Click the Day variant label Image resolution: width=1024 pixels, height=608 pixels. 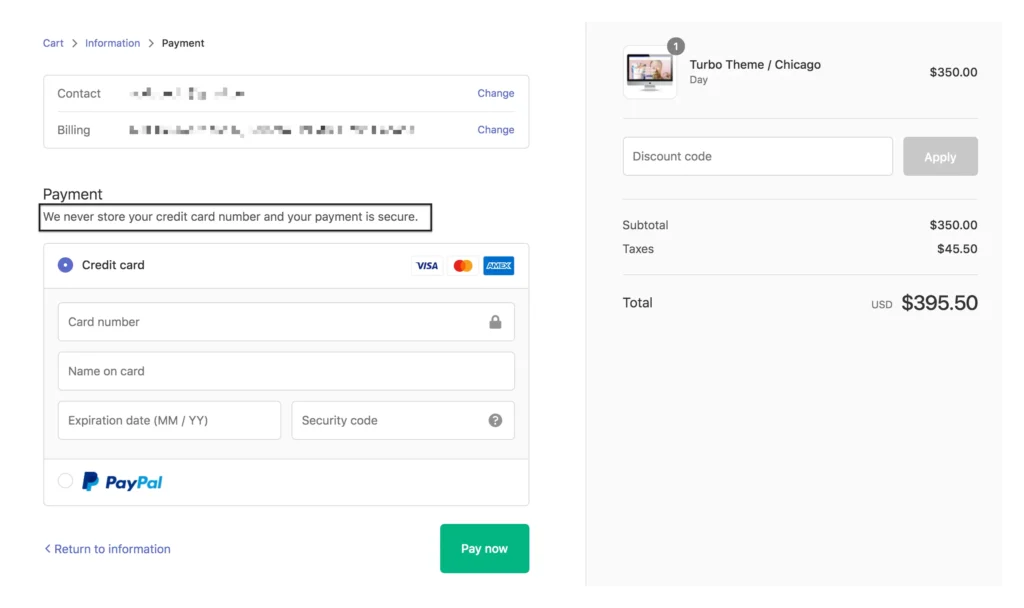pos(699,80)
